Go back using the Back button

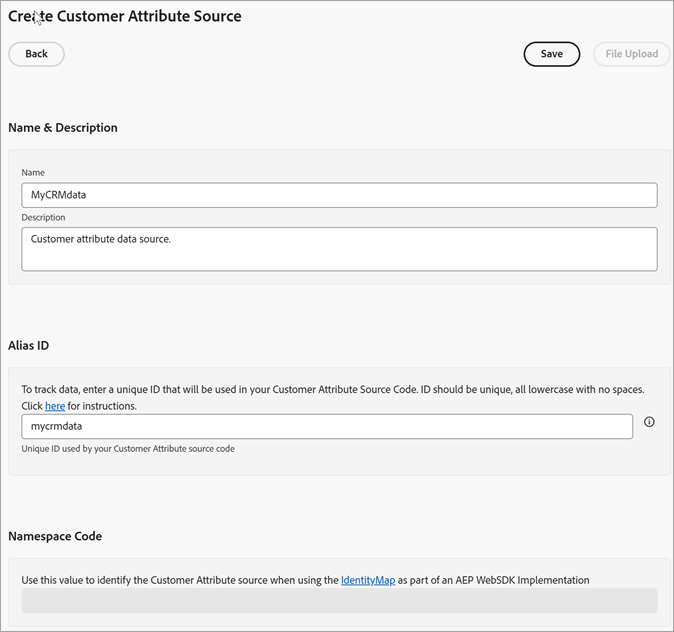36,54
